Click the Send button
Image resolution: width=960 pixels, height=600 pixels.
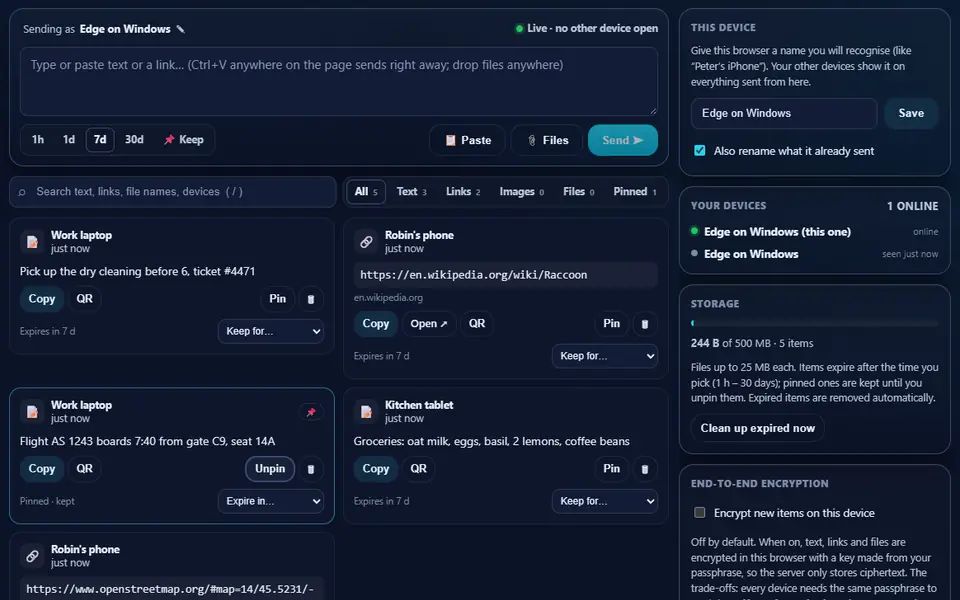pyautogui.click(x=623, y=140)
